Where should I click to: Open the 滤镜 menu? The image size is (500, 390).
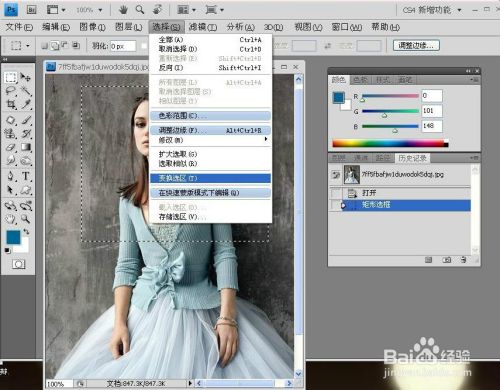(203, 27)
